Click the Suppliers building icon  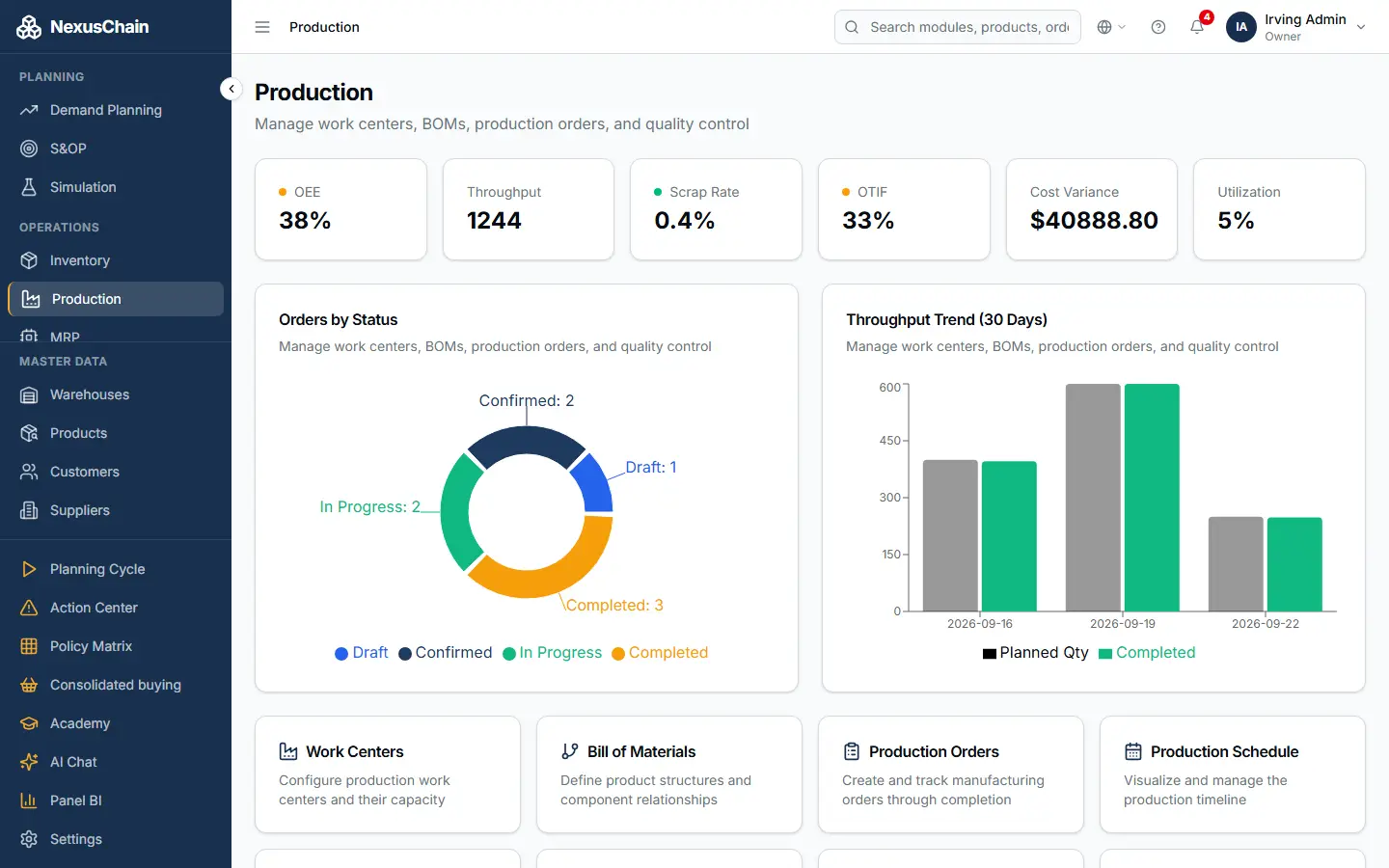29,510
